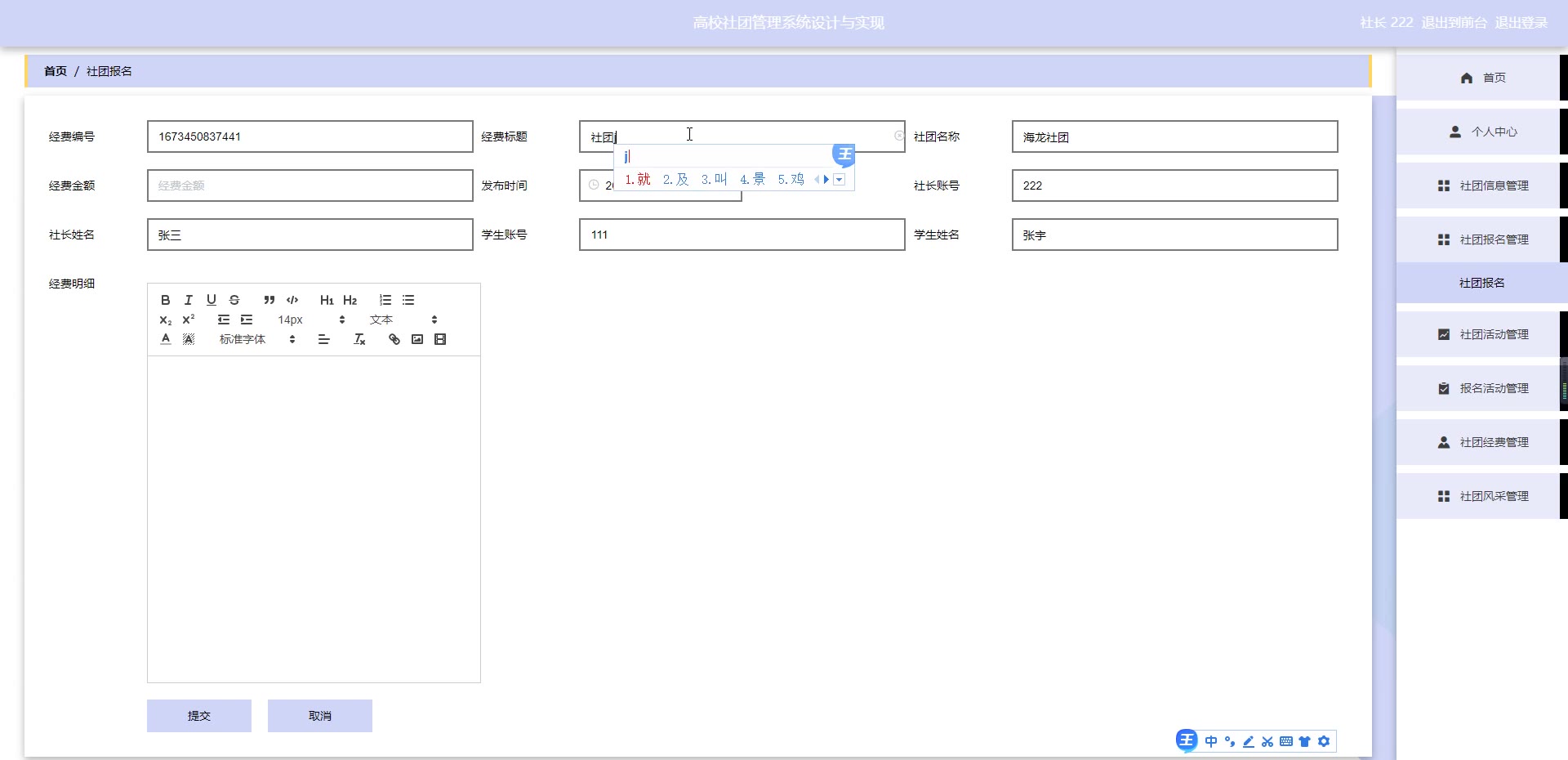The image size is (1568, 760).
Task: Open the text color picker
Action: [x=166, y=339]
